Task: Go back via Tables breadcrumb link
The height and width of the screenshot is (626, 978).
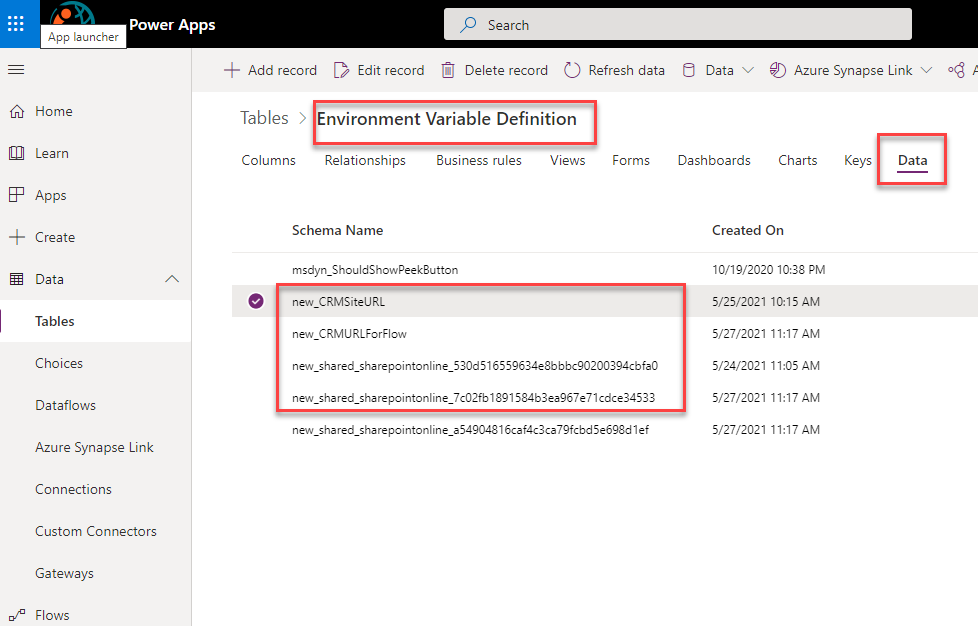Action: click(264, 118)
